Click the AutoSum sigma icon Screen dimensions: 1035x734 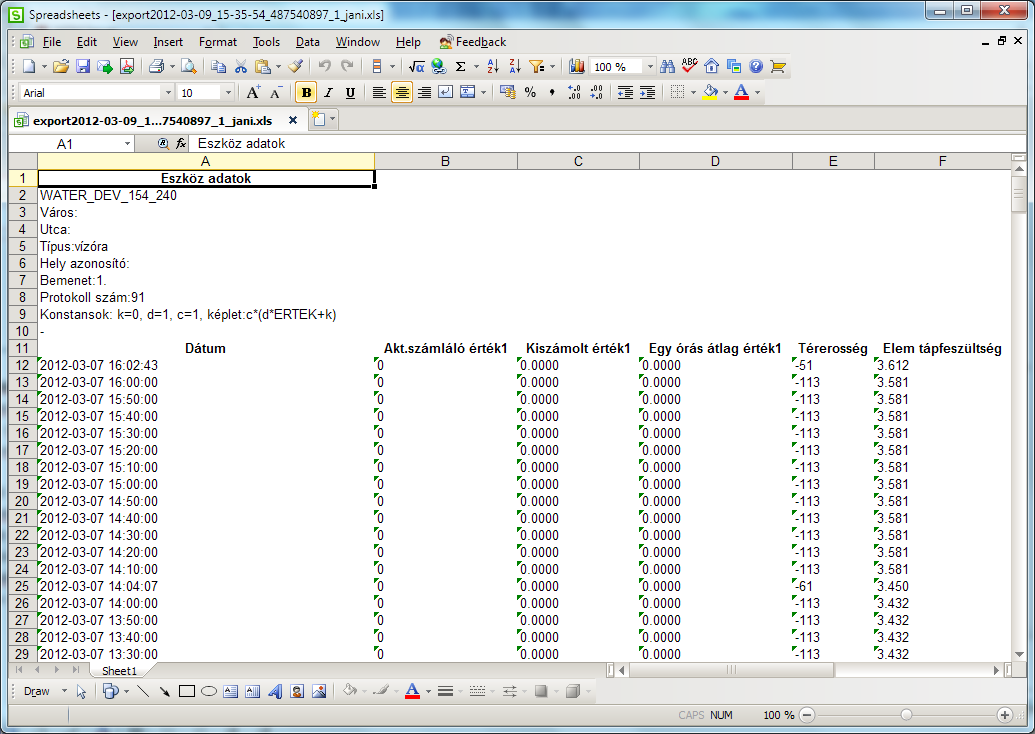point(461,66)
